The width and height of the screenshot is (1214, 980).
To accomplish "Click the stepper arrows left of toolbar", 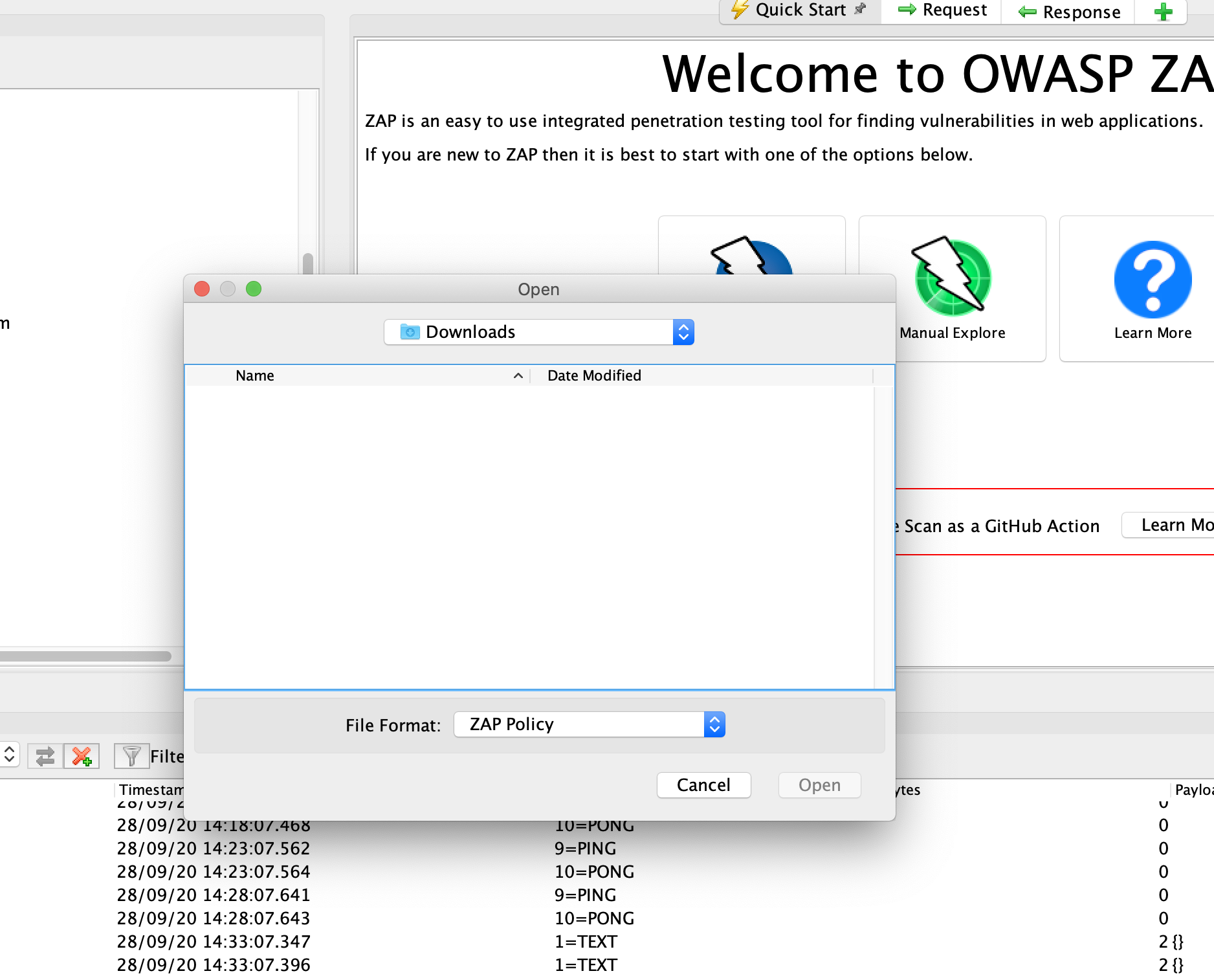I will click(x=9, y=754).
